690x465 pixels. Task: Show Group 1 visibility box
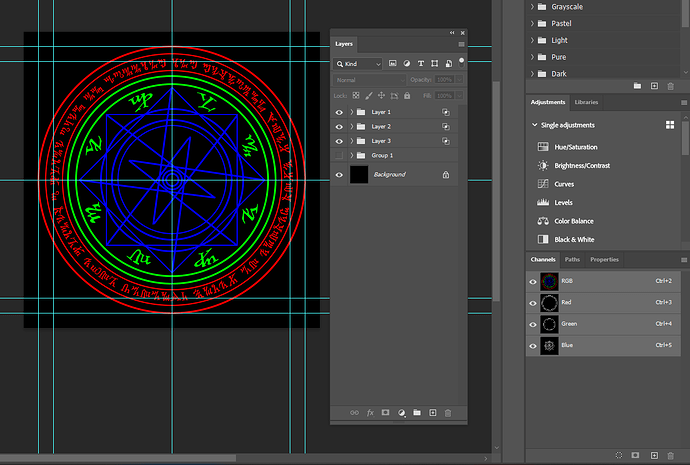pyautogui.click(x=339, y=155)
